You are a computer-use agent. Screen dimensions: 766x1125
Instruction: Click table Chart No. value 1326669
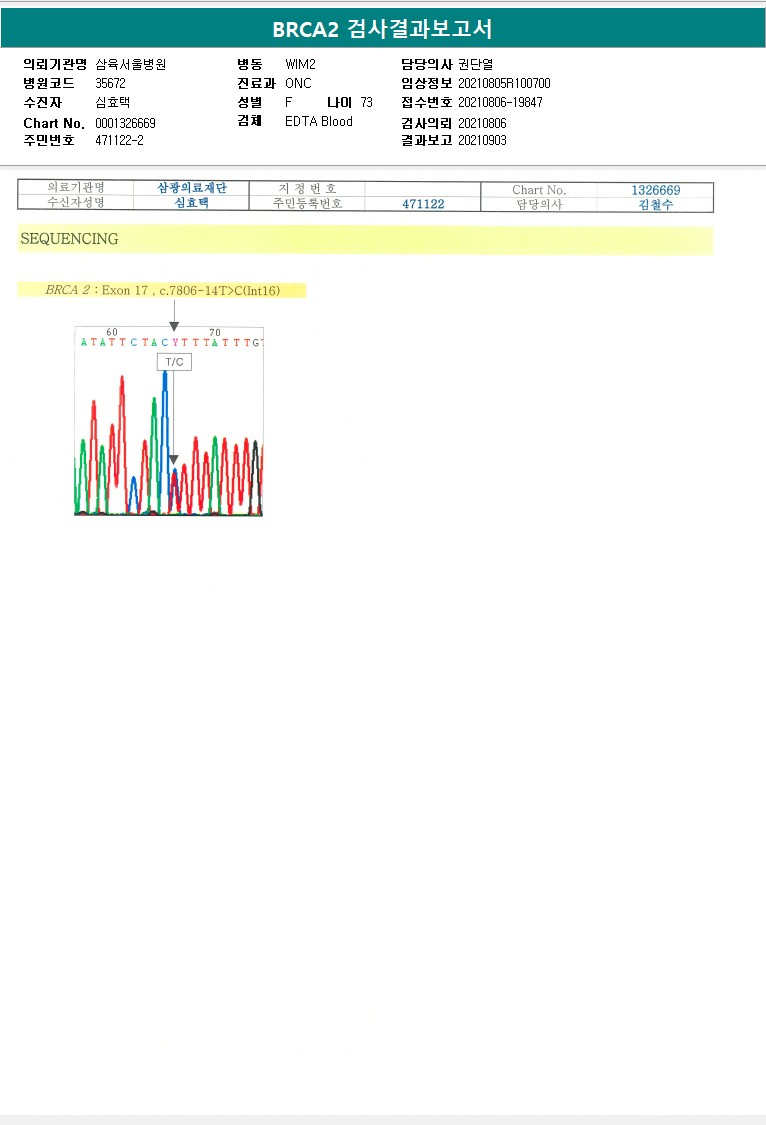click(x=656, y=190)
